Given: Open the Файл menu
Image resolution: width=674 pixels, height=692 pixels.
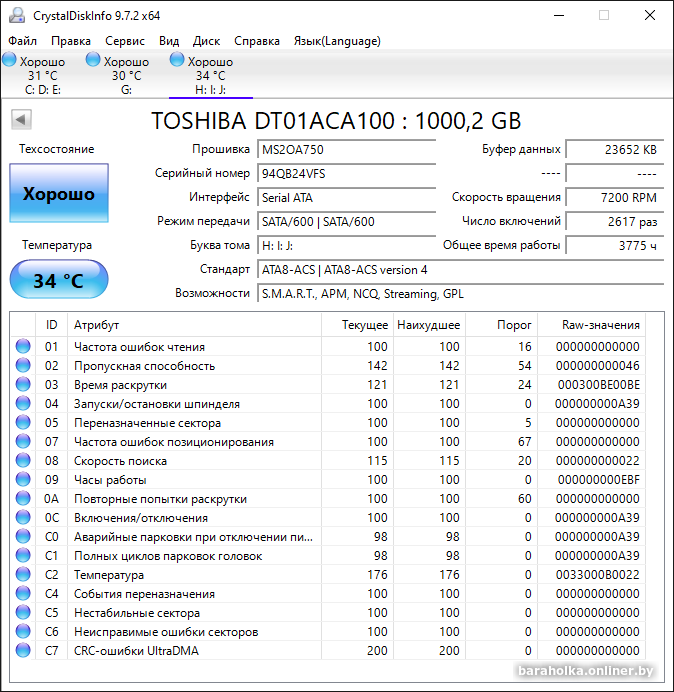Looking at the screenshot, I should pos(22,41).
